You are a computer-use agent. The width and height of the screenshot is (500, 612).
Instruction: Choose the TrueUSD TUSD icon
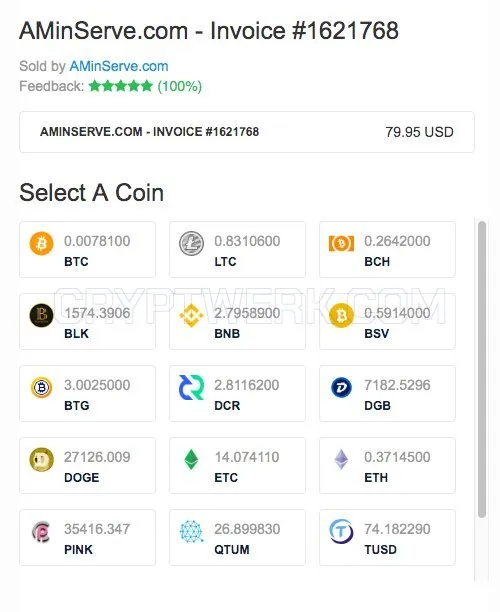tap(342, 532)
